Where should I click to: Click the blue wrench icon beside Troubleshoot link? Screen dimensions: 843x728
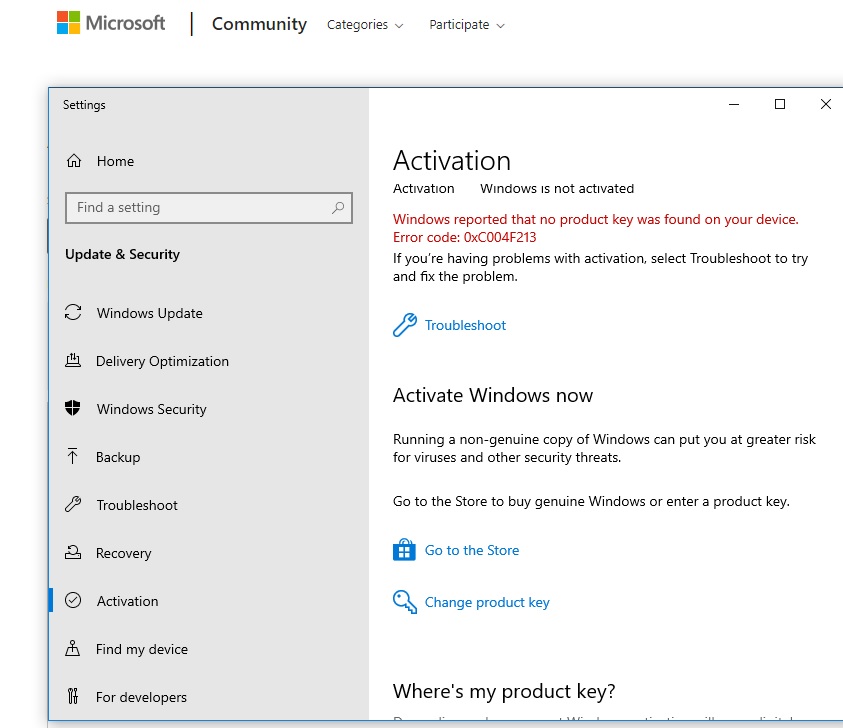404,325
